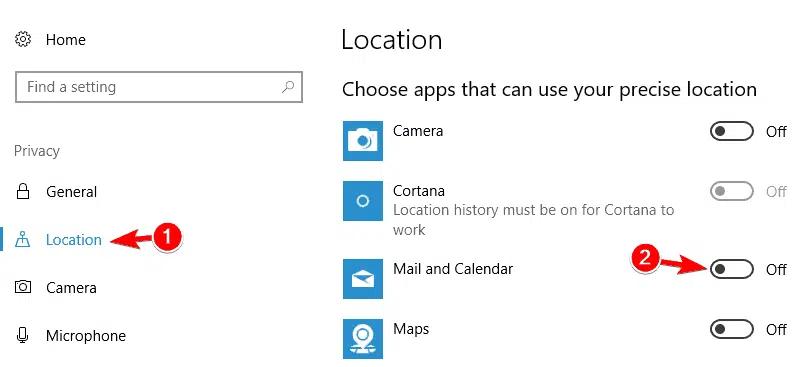This screenshot has height=367, width=805.
Task: Focus the Find a setting field
Action: 159,87
